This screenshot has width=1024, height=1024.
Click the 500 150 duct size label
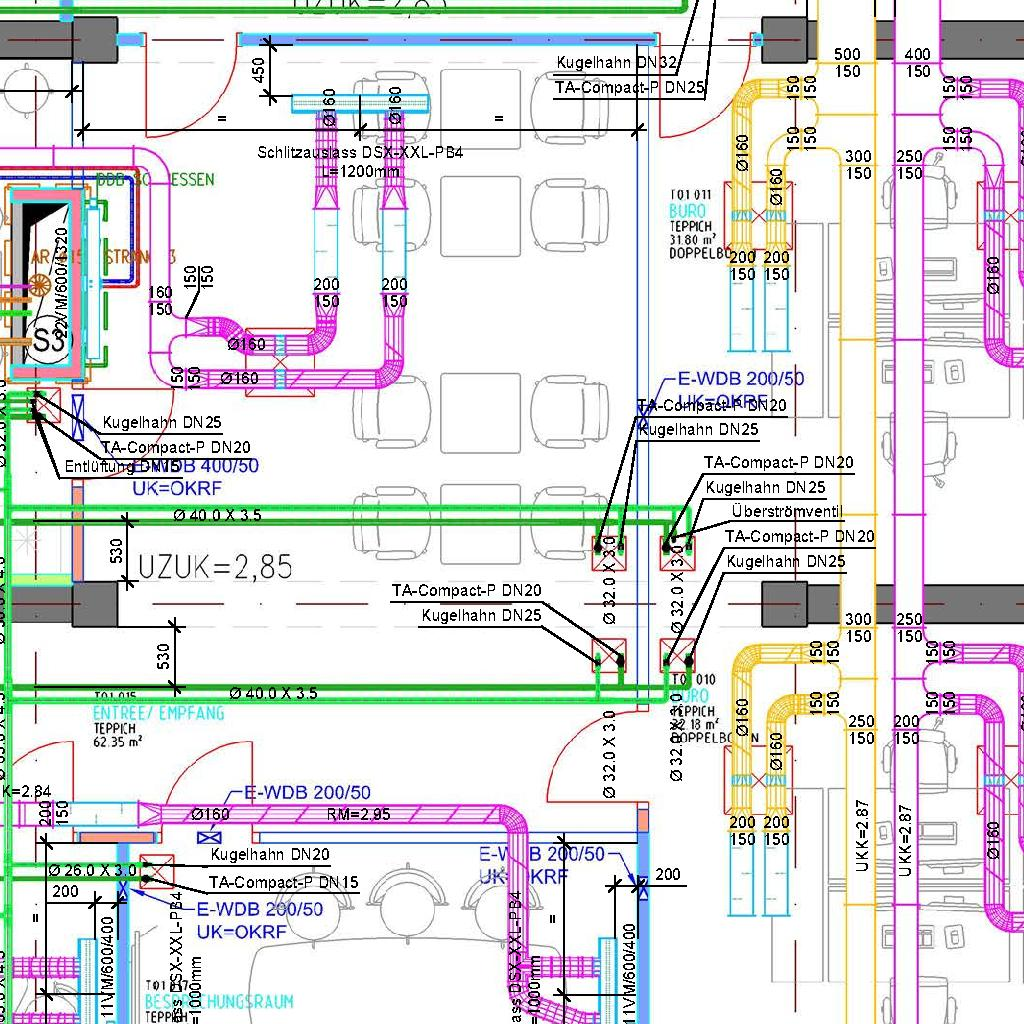(847, 63)
